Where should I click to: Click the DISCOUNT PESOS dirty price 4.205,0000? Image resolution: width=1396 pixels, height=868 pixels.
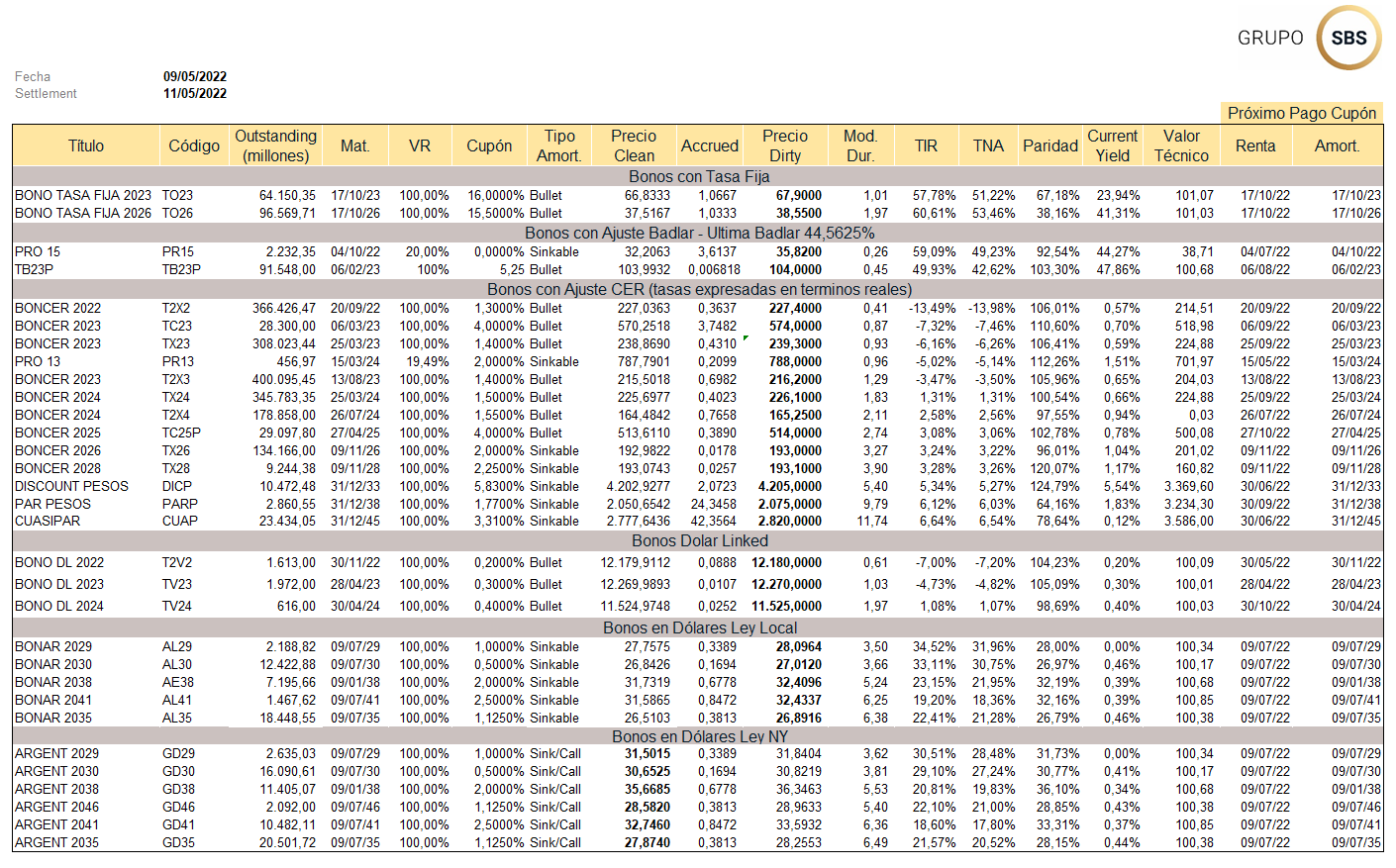pyautogui.click(x=790, y=486)
